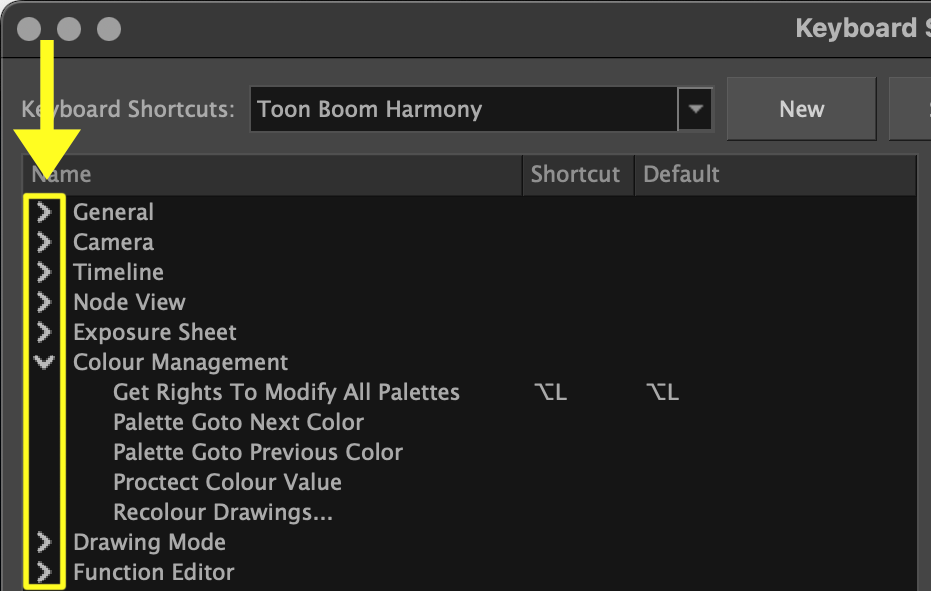Select Palette Goto Previous Color entry
This screenshot has height=591, width=931.
(258, 453)
